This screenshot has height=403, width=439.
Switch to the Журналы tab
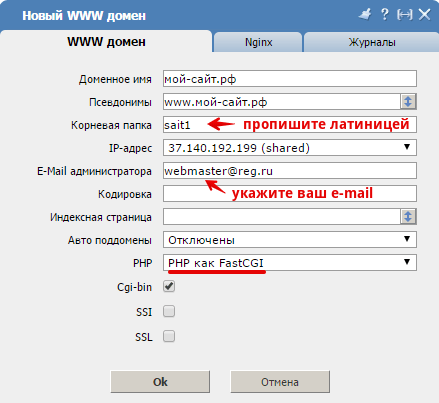372,42
